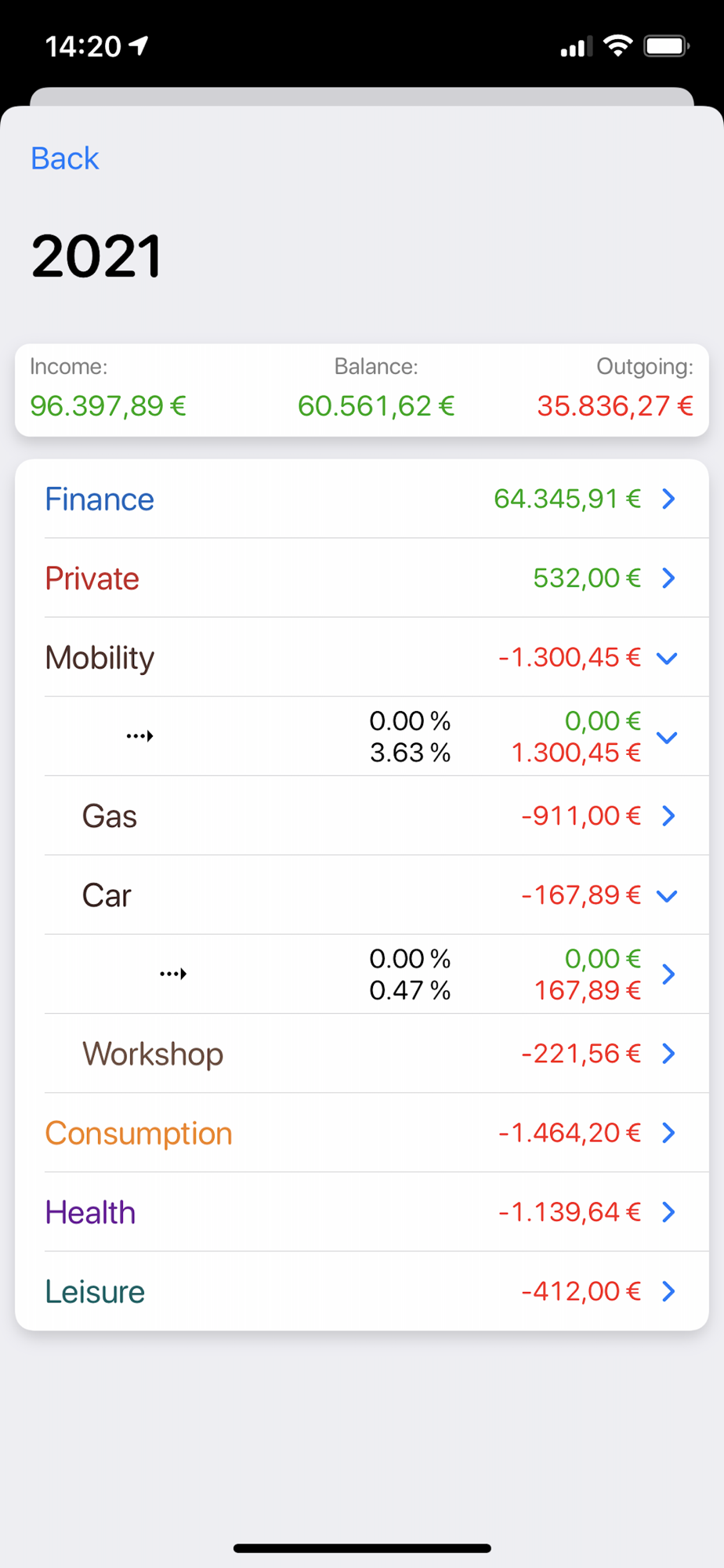The height and width of the screenshot is (1568, 724).
Task: Tap the Balance total amount
Action: coord(376,406)
